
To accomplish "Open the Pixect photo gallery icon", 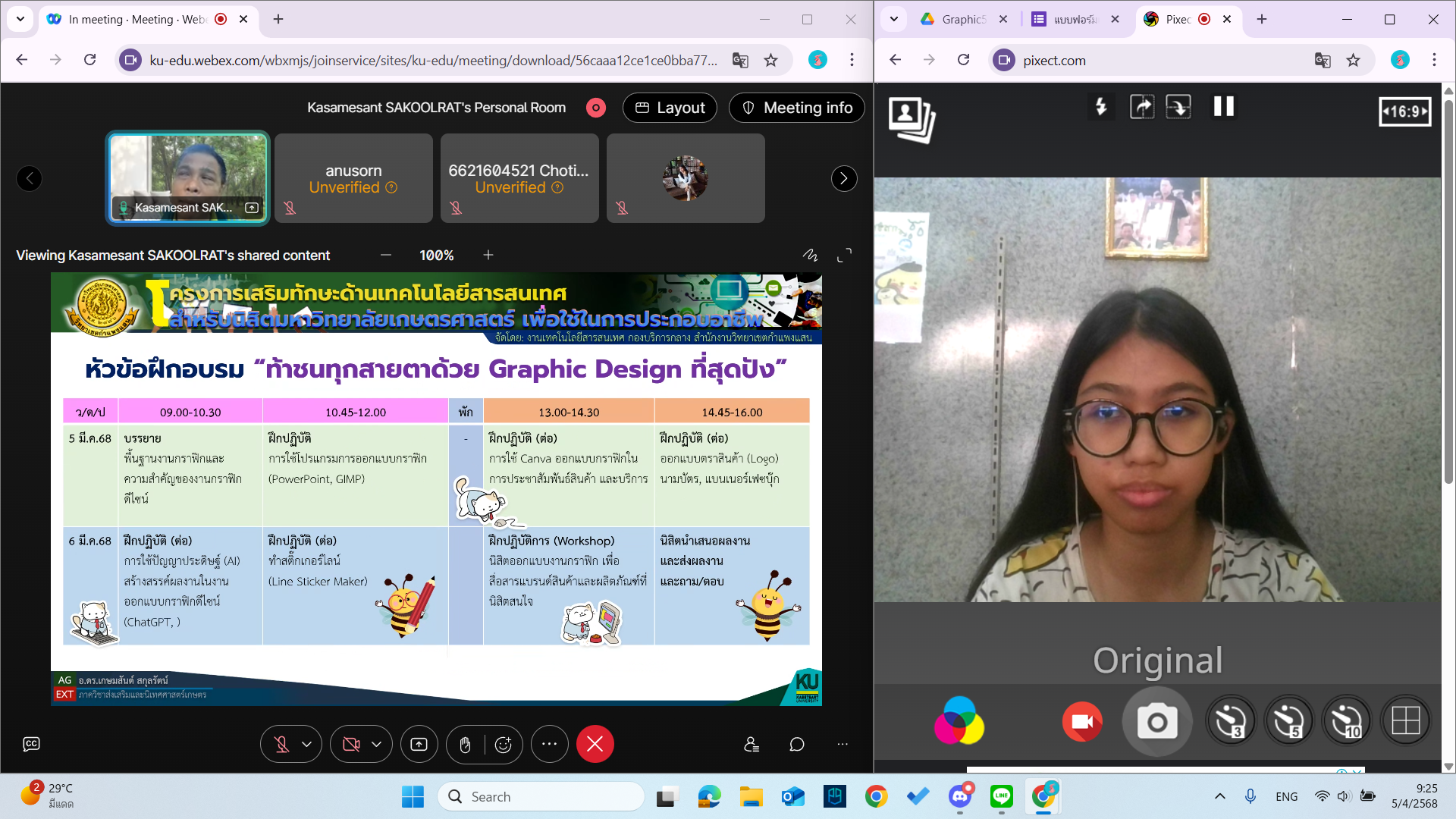I will click(911, 120).
